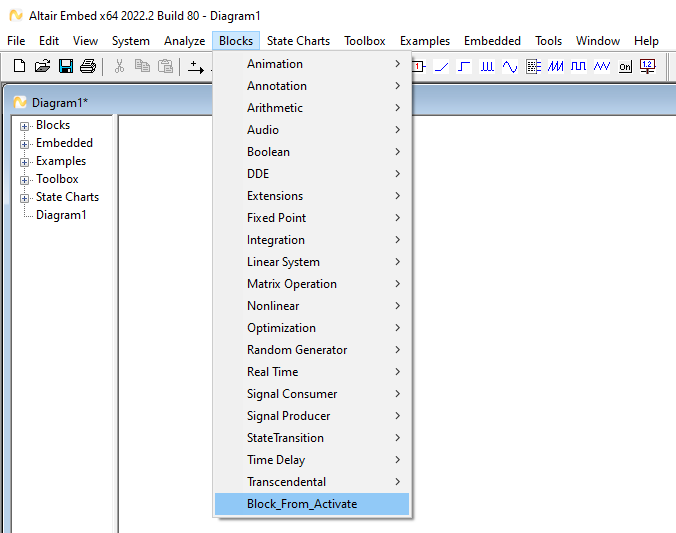Screen dimensions: 676x533
Task: Select Diagram1 in the tree
Action: click(x=61, y=215)
